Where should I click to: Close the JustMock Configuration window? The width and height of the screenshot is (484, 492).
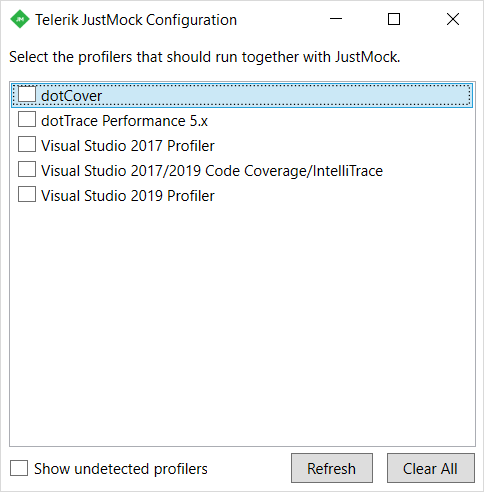tap(453, 19)
